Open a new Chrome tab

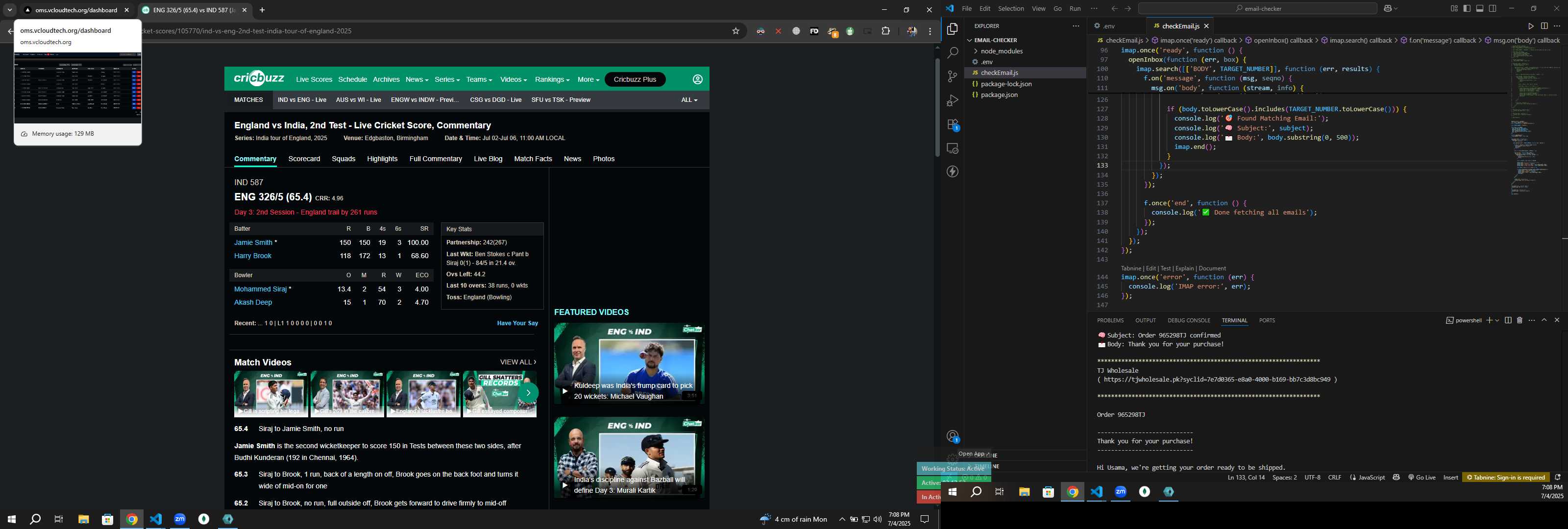(x=262, y=10)
